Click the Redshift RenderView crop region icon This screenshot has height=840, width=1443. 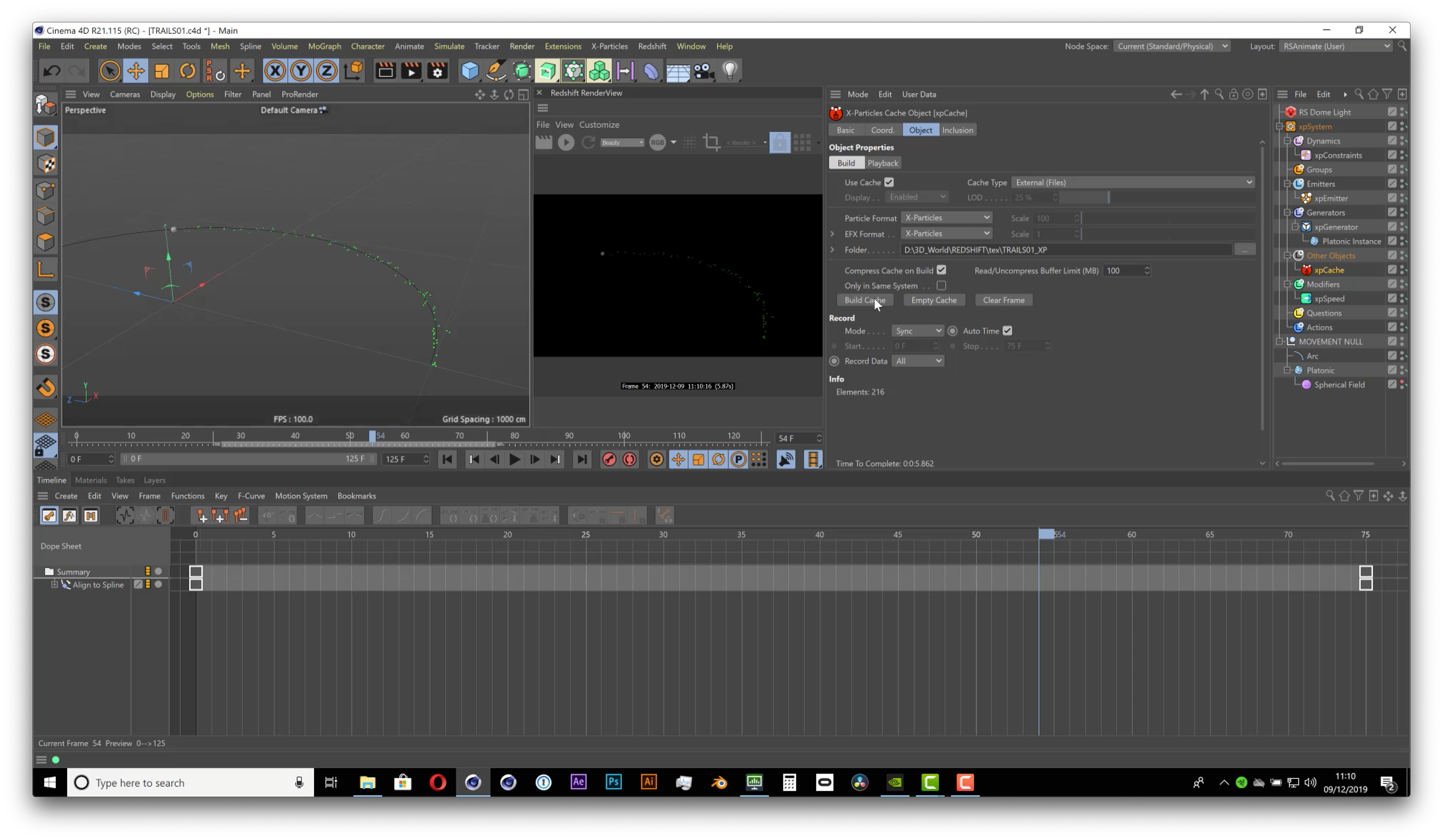(x=712, y=142)
